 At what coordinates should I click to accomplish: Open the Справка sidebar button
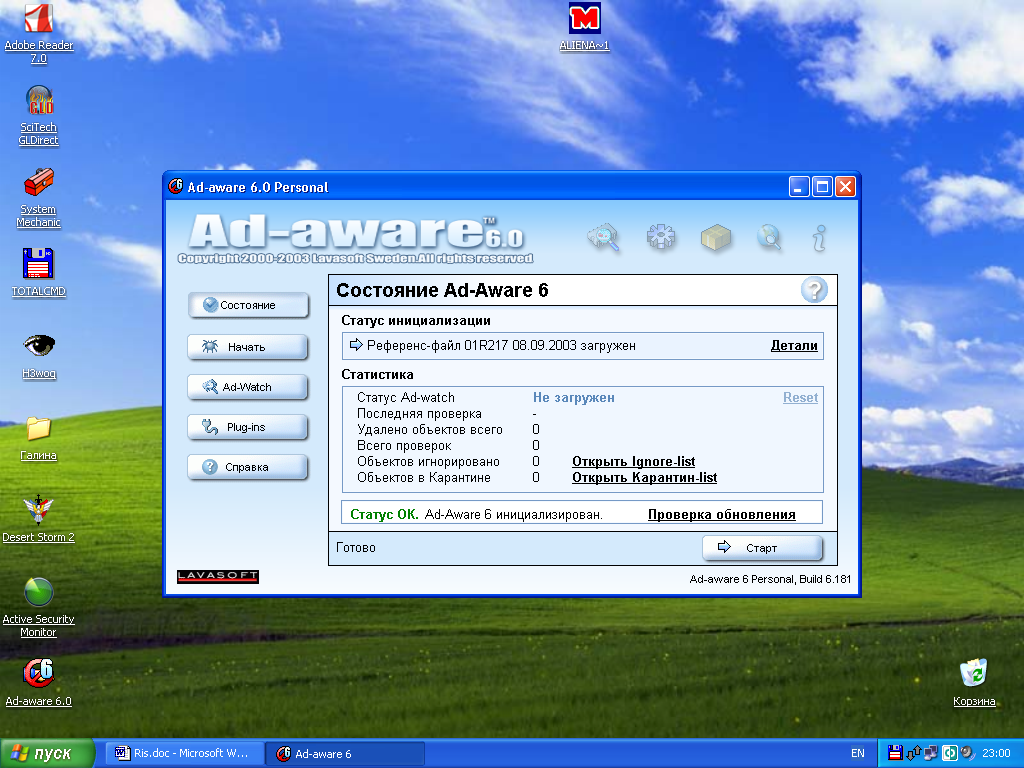pos(248,467)
